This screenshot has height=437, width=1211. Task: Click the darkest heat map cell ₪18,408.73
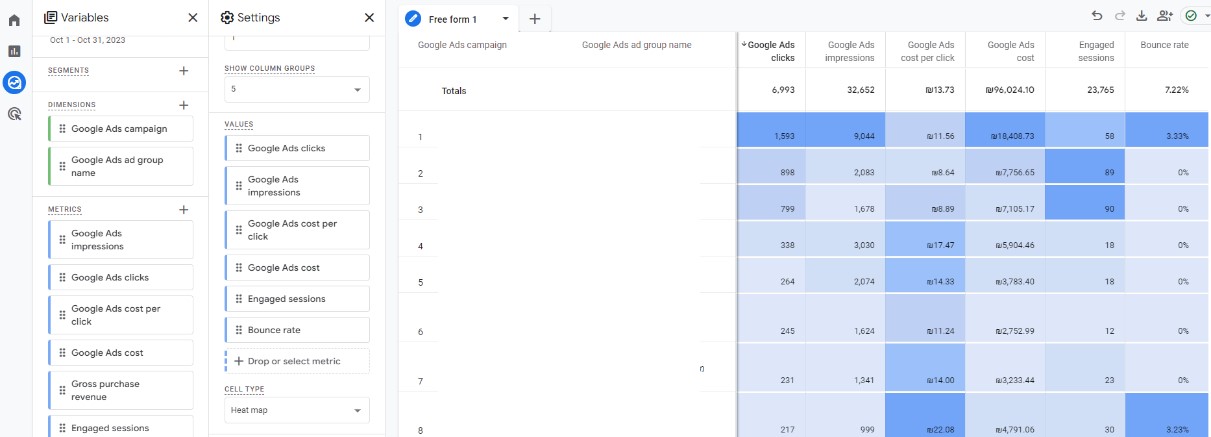click(x=1005, y=136)
